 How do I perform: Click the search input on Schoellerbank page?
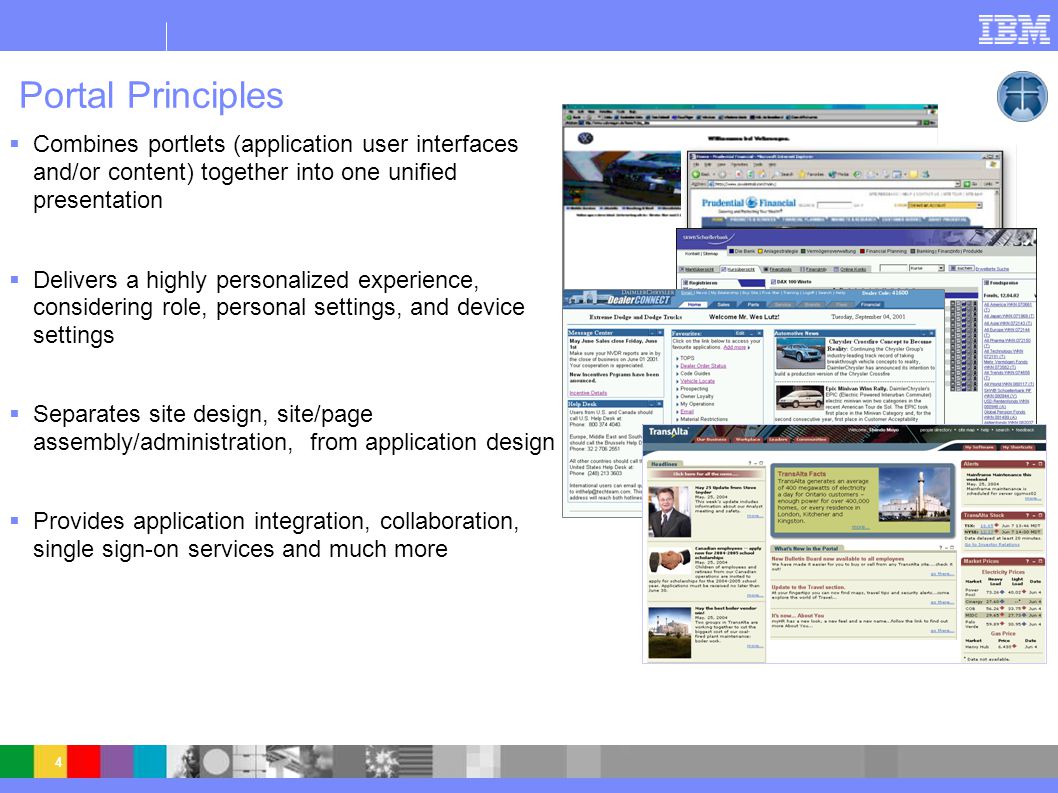pos(893,269)
